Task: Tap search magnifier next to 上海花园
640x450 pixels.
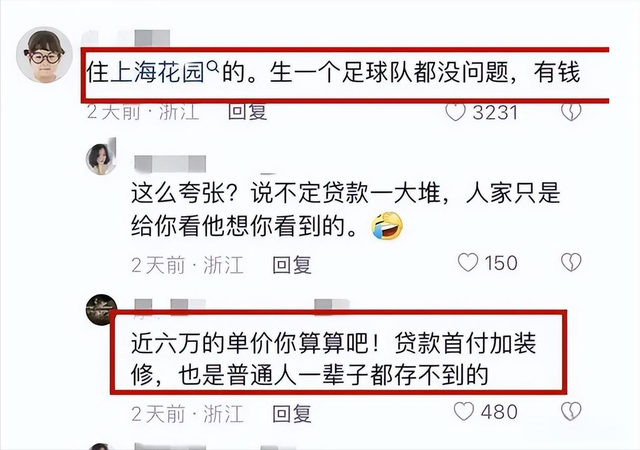Action: click(x=213, y=66)
